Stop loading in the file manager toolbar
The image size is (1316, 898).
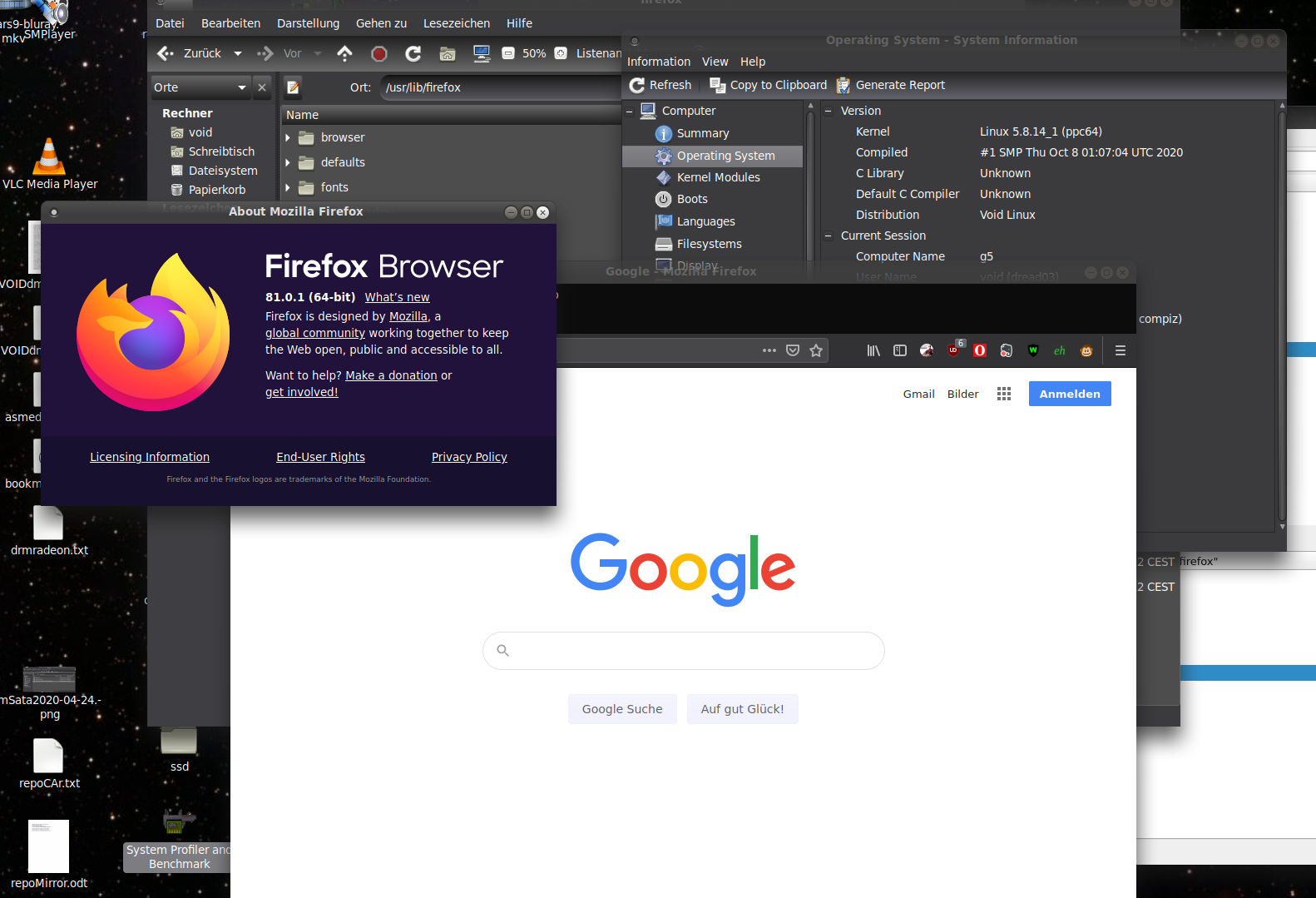point(379,53)
